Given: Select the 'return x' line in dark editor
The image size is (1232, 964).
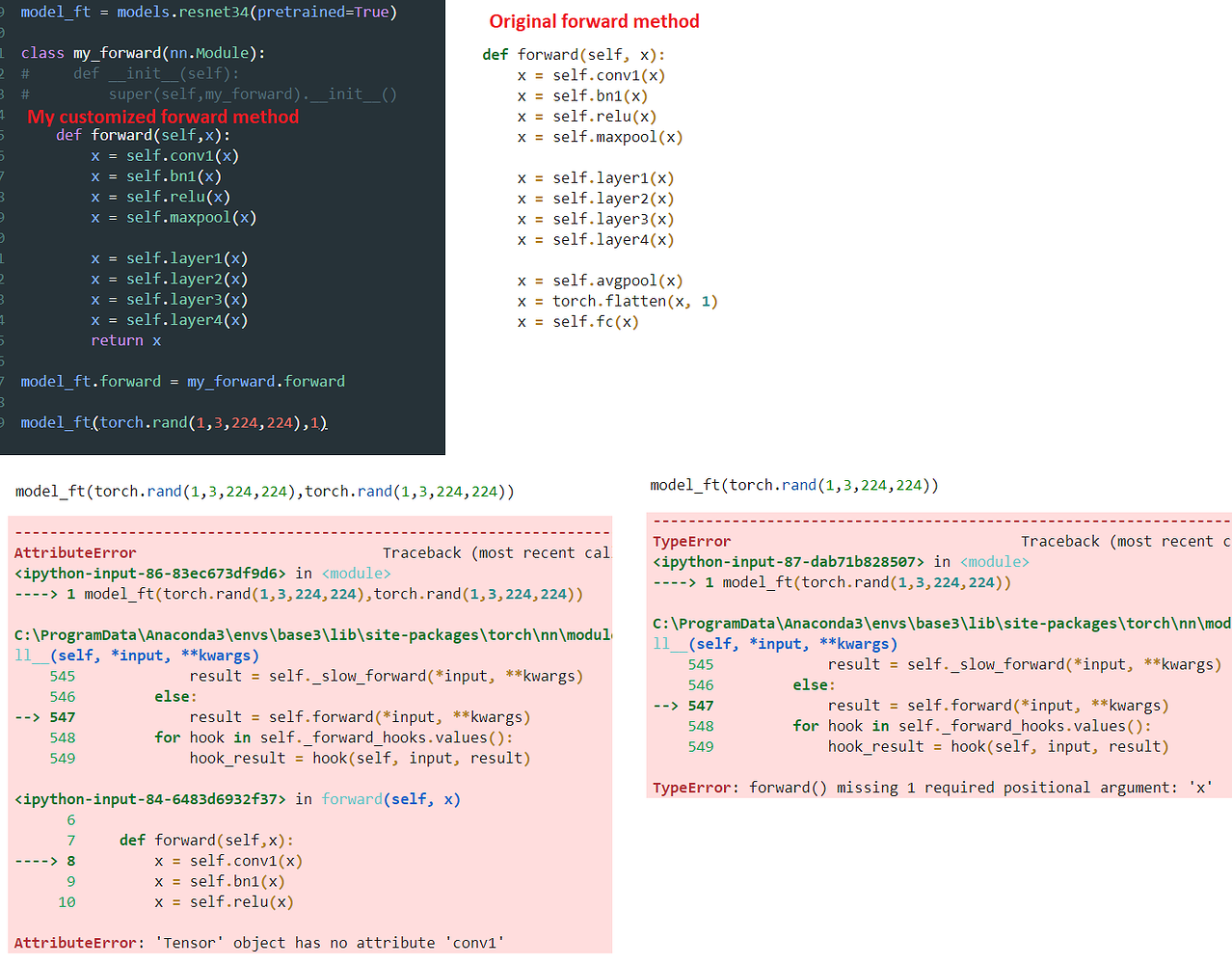Looking at the screenshot, I should coord(125,340).
